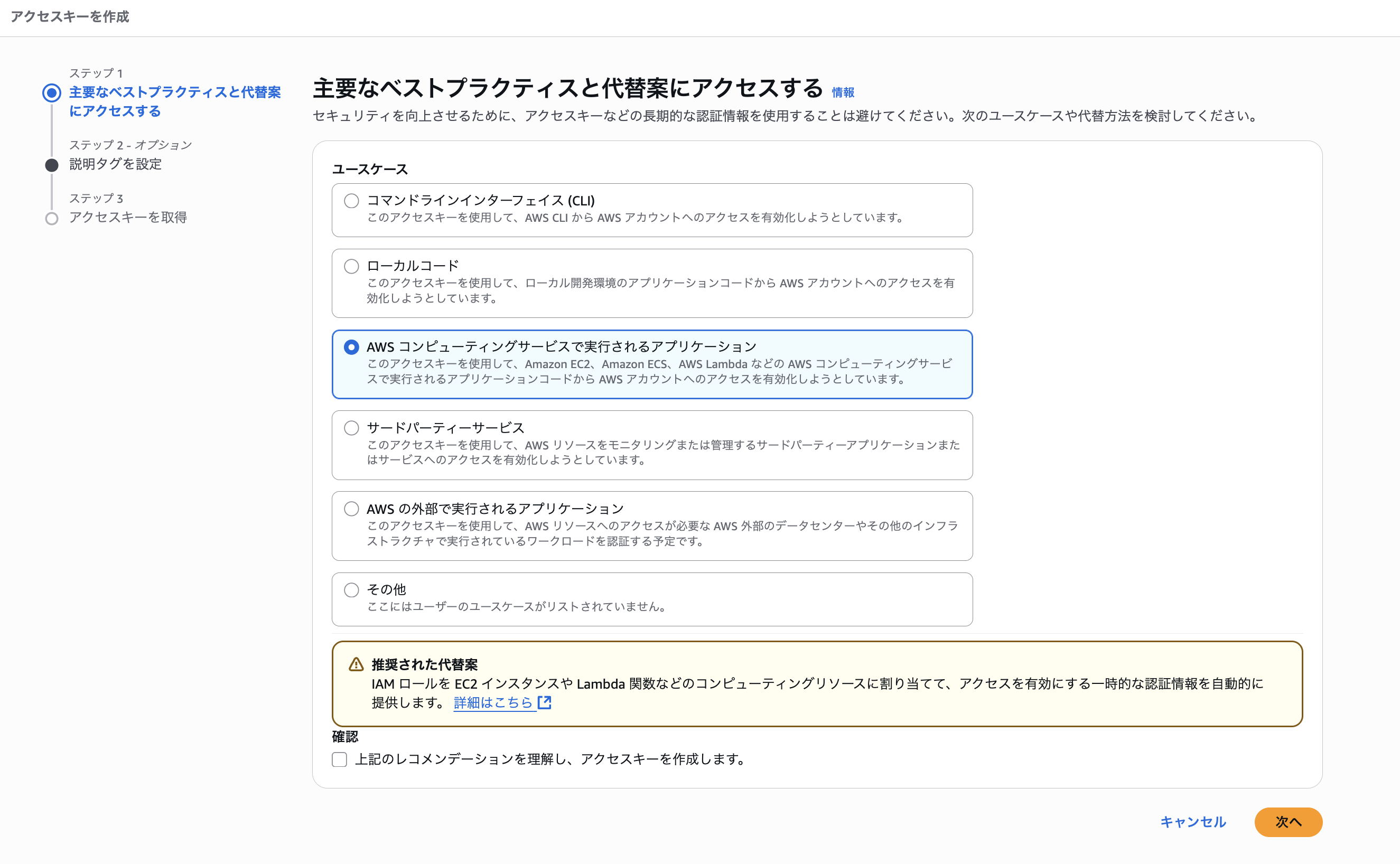Click the ステップ 1 progress circle indicator

pyautogui.click(x=52, y=93)
